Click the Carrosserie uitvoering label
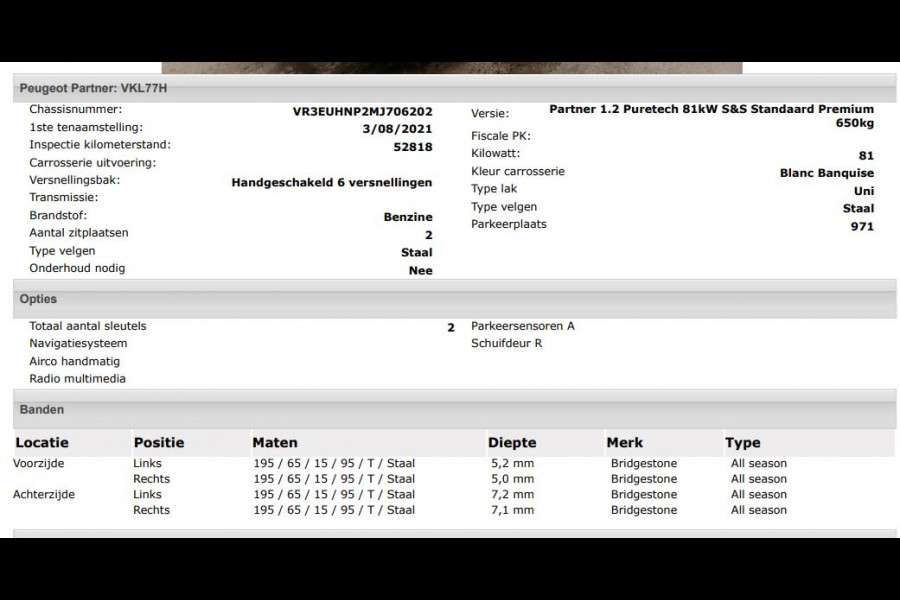The width and height of the screenshot is (900, 600). 92,162
